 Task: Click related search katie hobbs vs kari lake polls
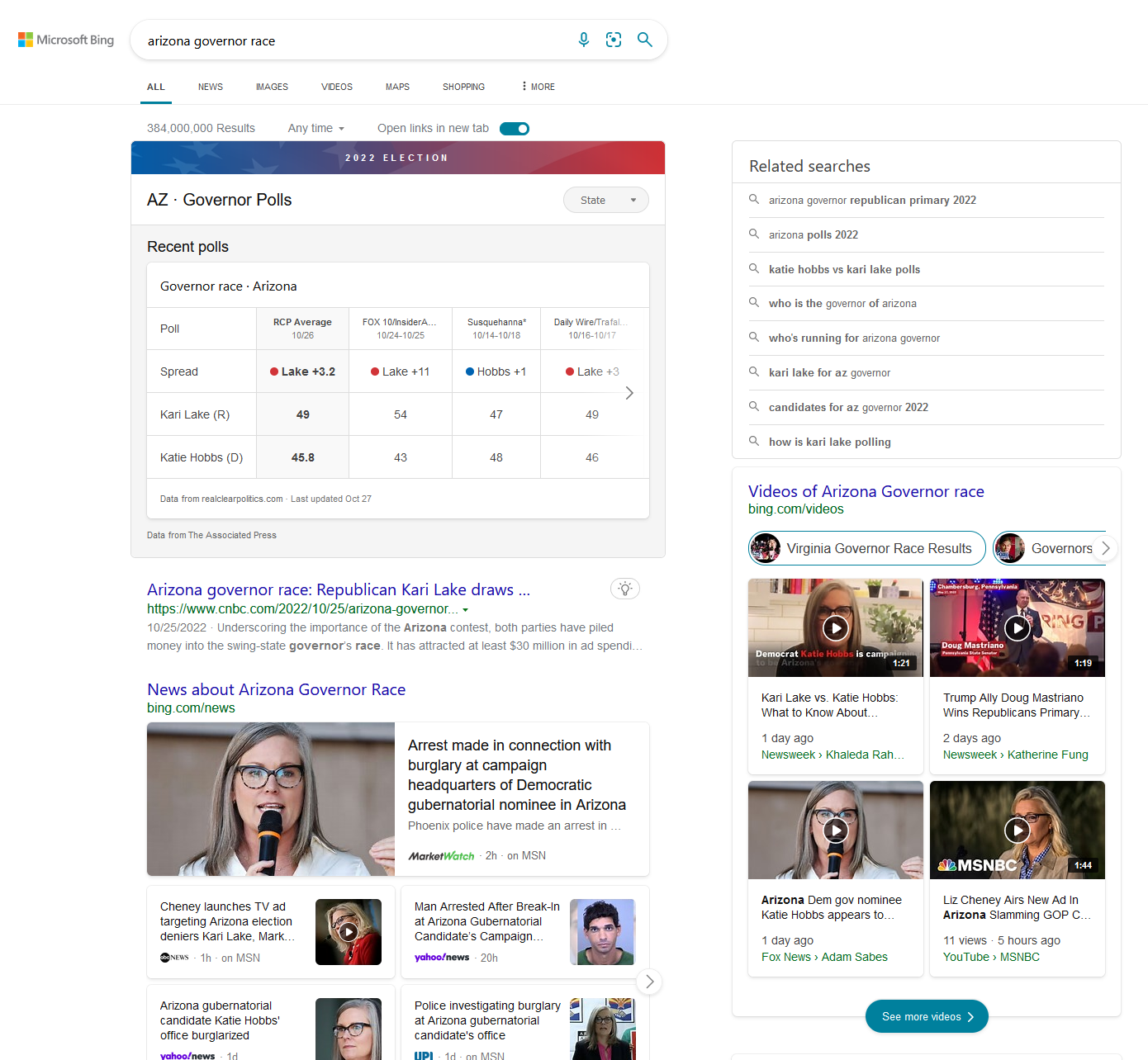pos(844,269)
